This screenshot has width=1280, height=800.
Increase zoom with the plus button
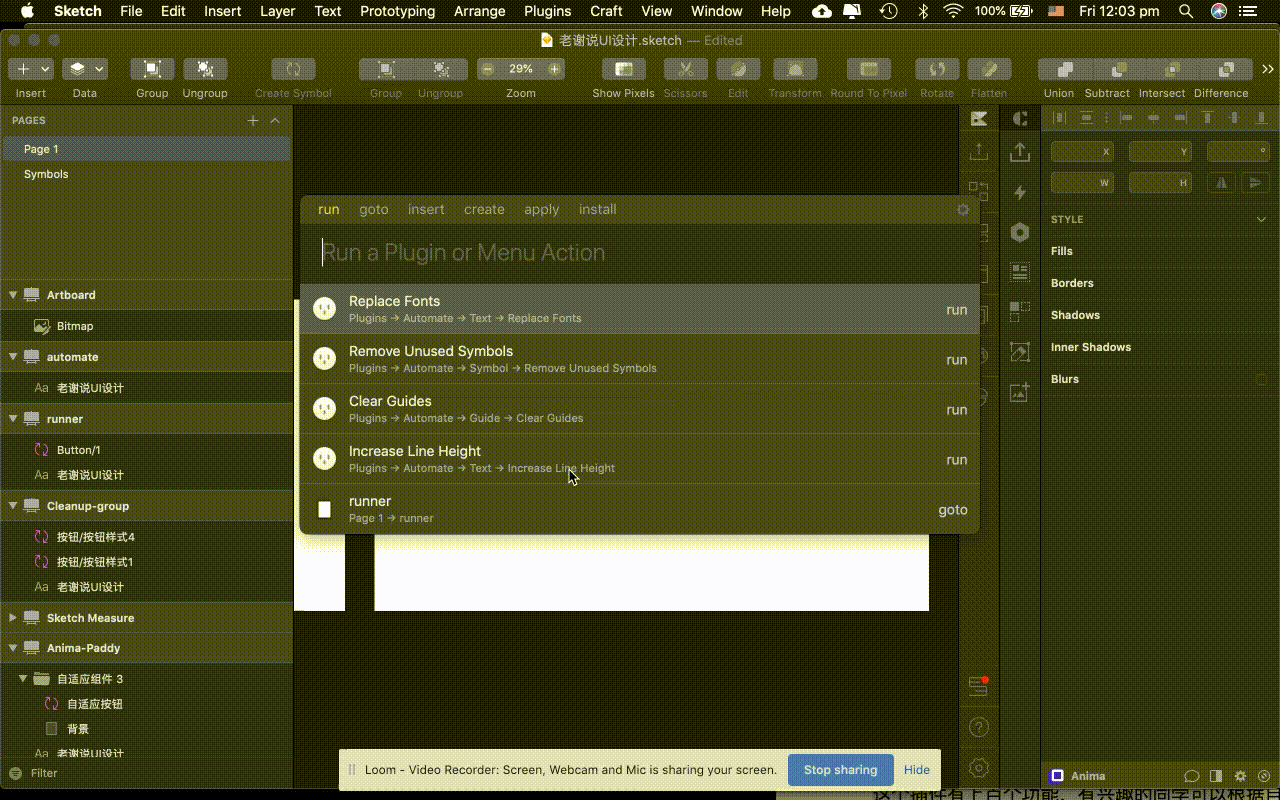(x=554, y=69)
